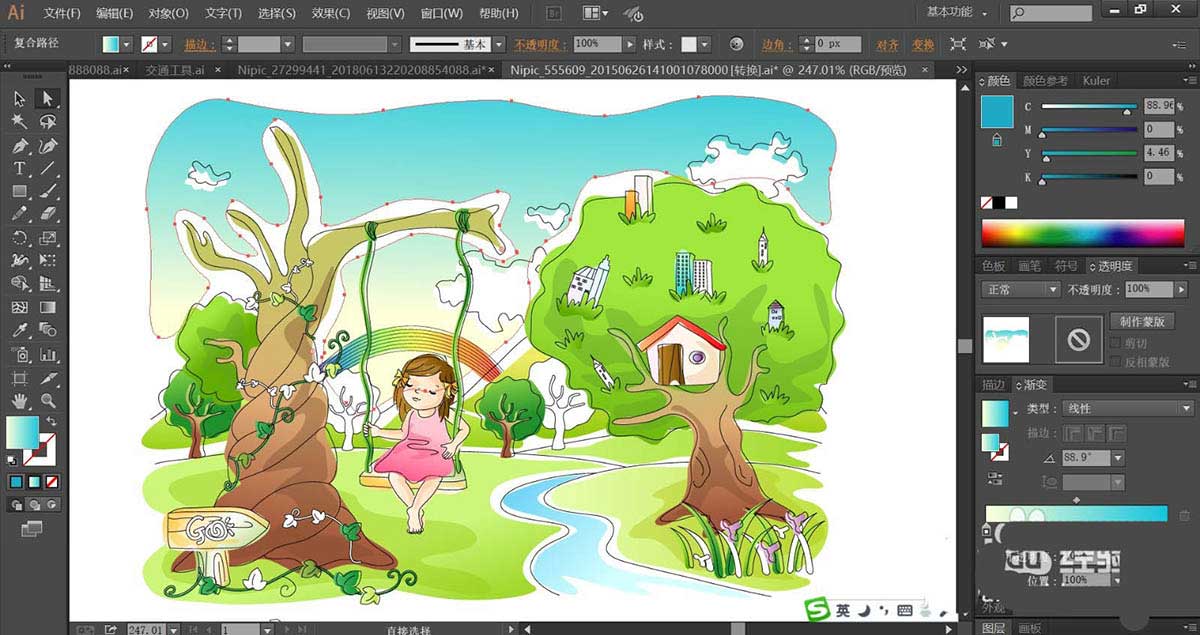The height and width of the screenshot is (635, 1200).
Task: Expand the opacity 100% arrow in control bar
Action: 629,44
